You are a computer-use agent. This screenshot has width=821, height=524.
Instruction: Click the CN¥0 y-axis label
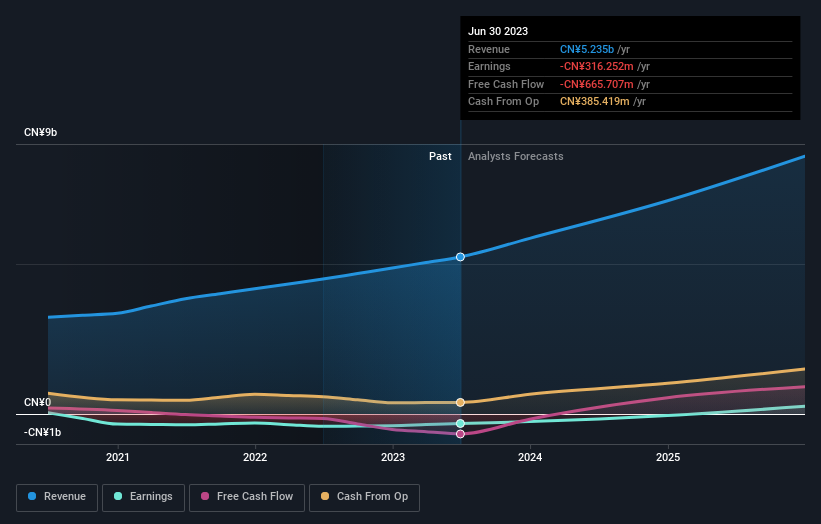pos(37,402)
